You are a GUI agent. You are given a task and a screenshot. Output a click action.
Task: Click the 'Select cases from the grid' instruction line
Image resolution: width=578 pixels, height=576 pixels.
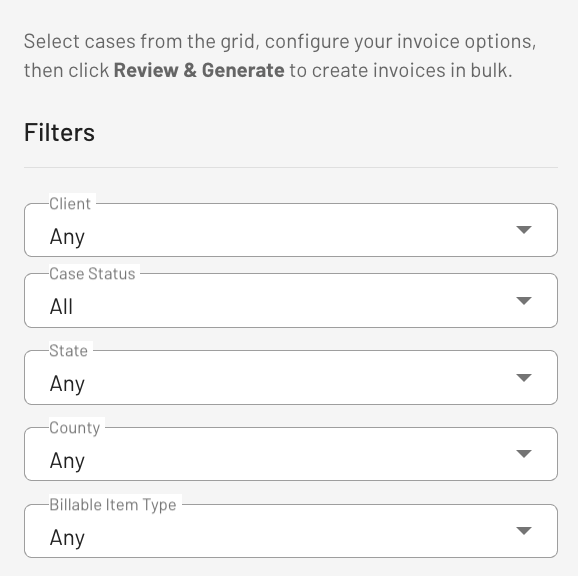tap(280, 41)
